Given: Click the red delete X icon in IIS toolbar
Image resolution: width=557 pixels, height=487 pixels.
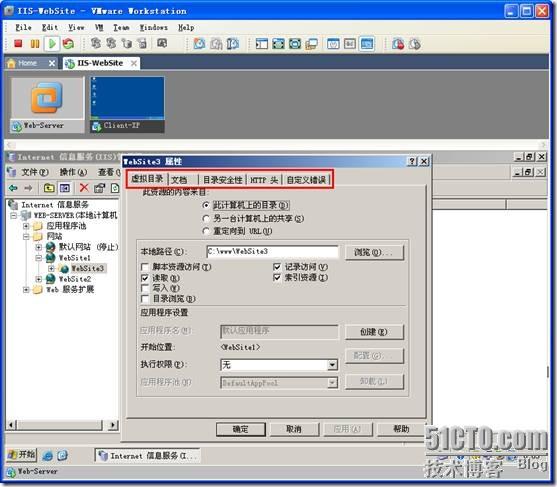Looking at the screenshot, I should tap(84, 188).
